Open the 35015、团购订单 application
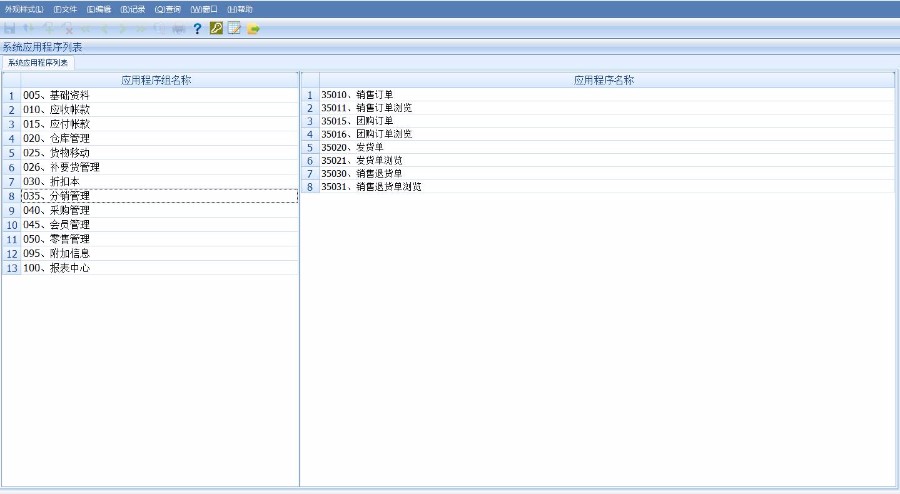The image size is (900, 494). point(607,121)
